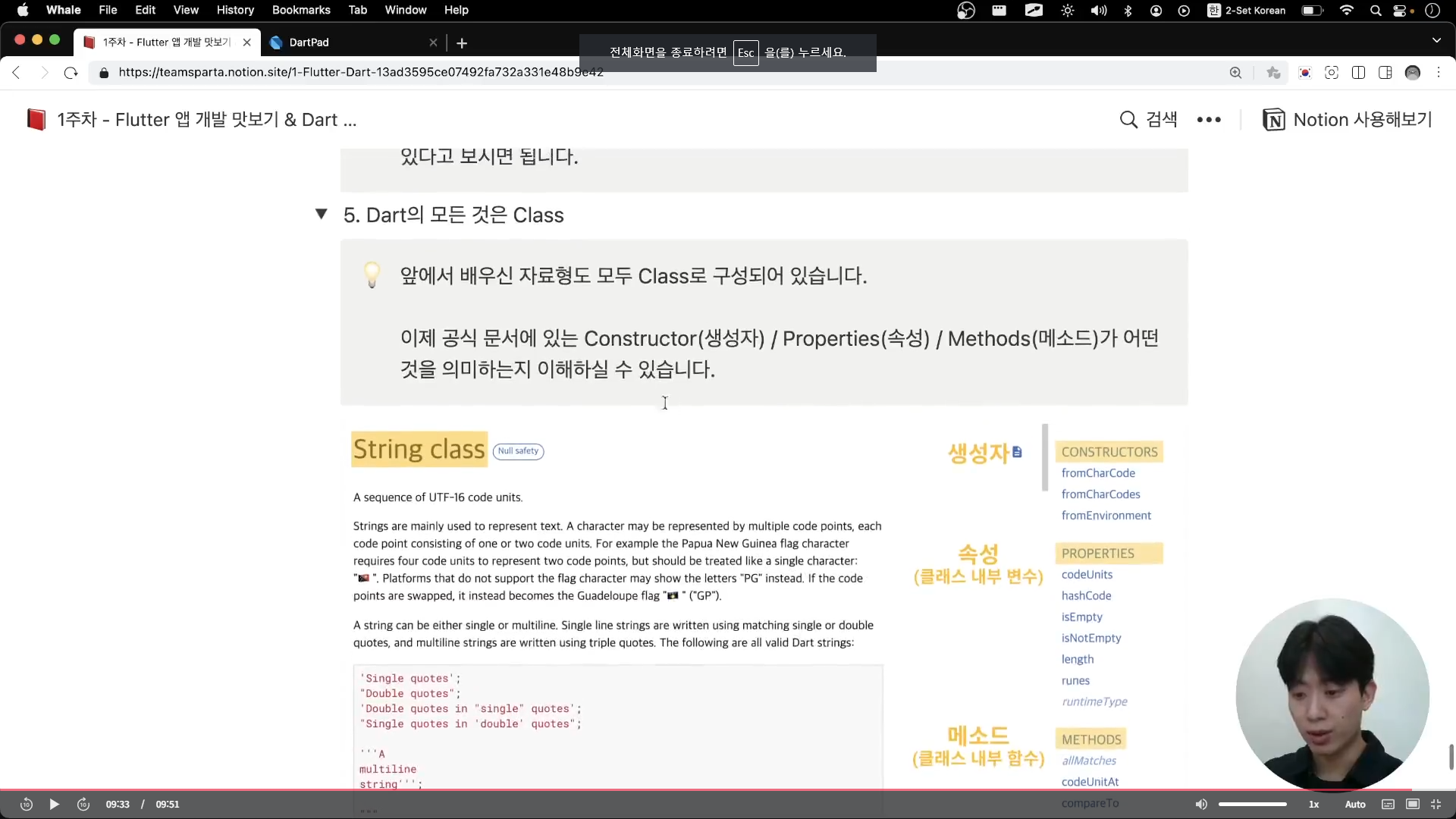
Task: Open Whale dual-tab split view
Action: pos(1359,73)
